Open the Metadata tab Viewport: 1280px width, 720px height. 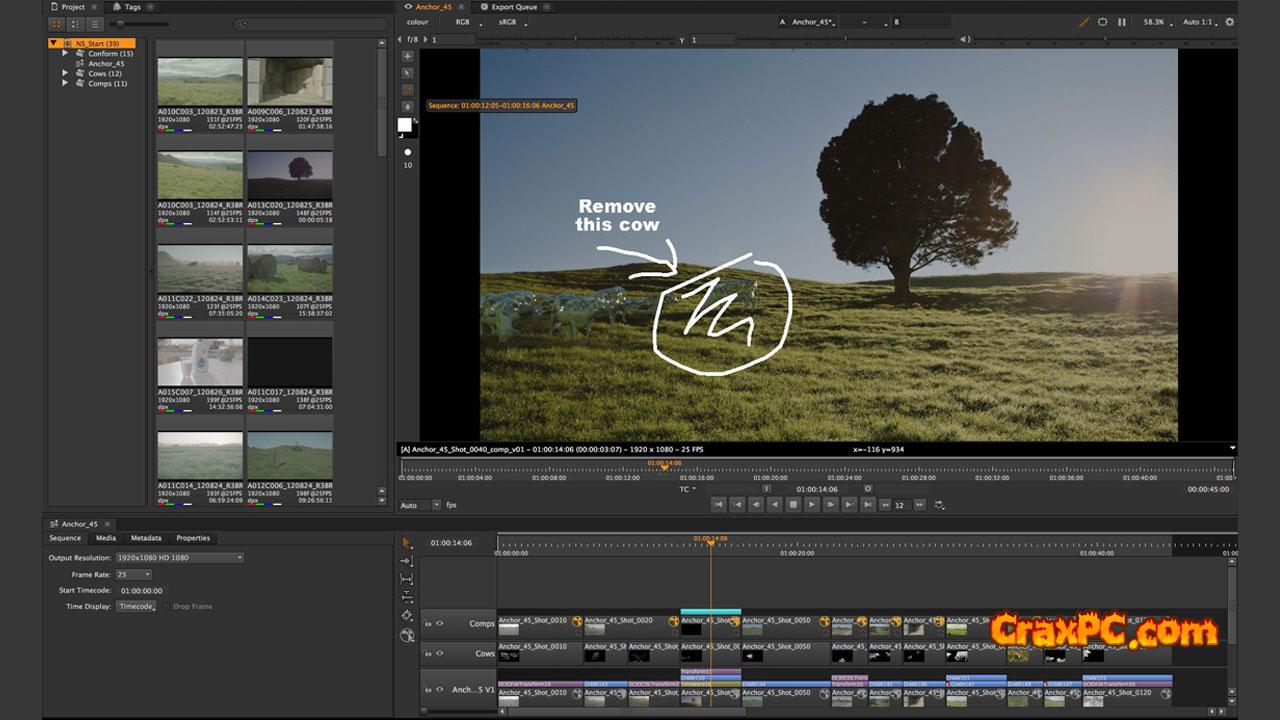click(145, 538)
